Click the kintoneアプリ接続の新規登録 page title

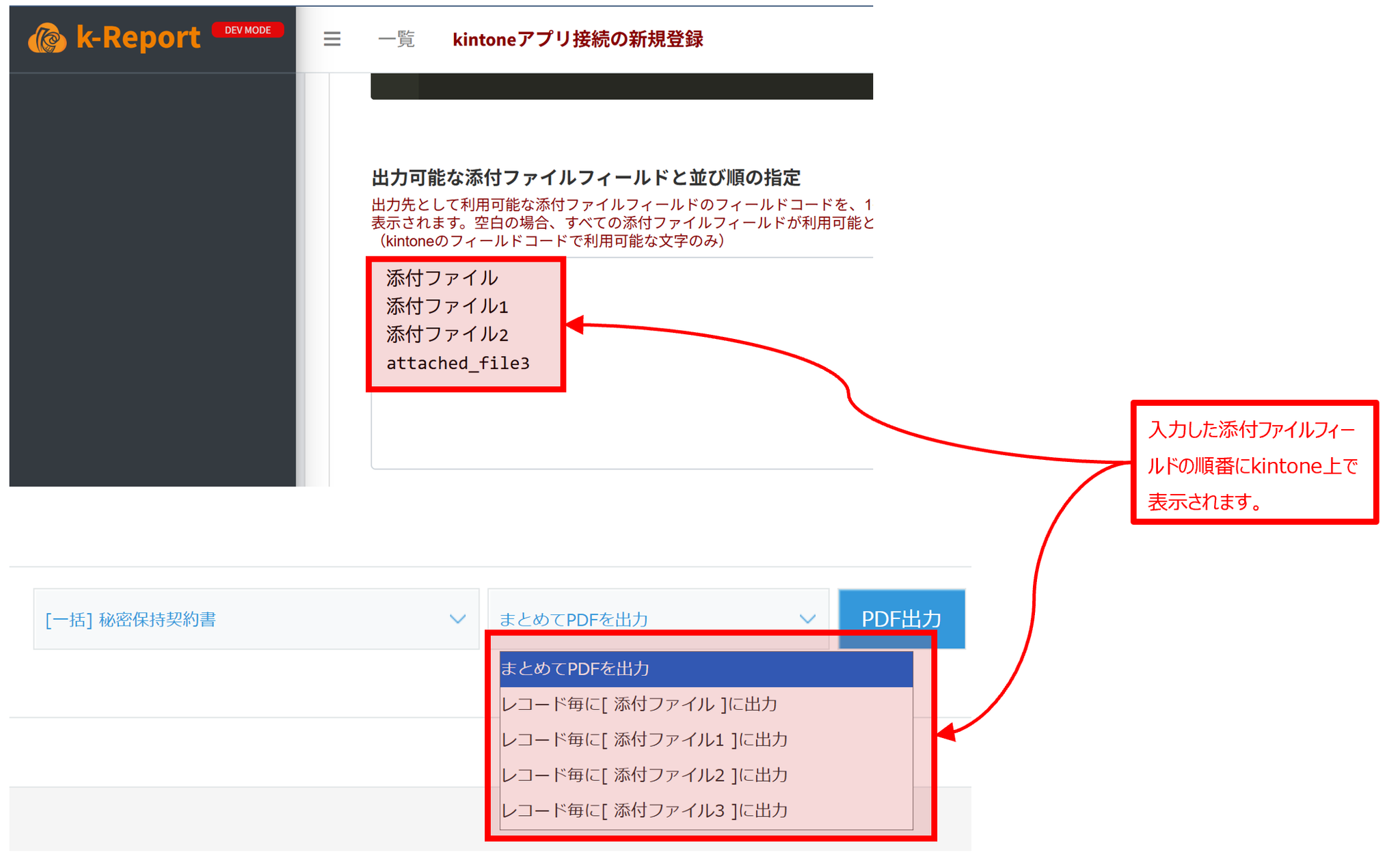pyautogui.click(x=578, y=39)
